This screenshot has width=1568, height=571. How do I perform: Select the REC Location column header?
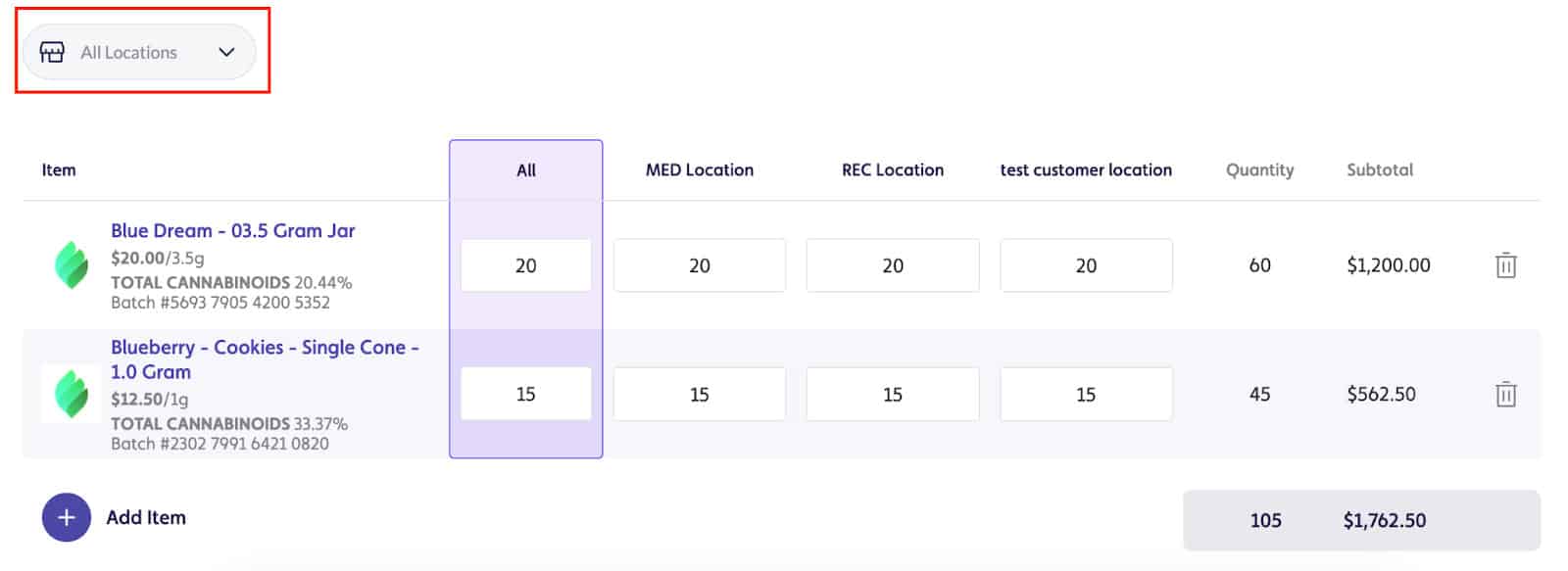point(893,170)
